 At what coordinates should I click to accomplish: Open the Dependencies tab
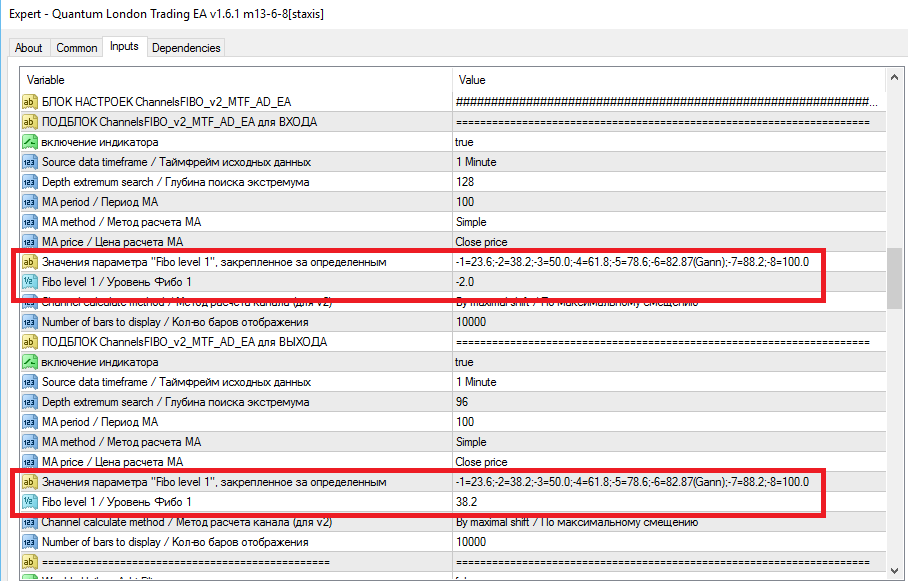tap(186, 48)
